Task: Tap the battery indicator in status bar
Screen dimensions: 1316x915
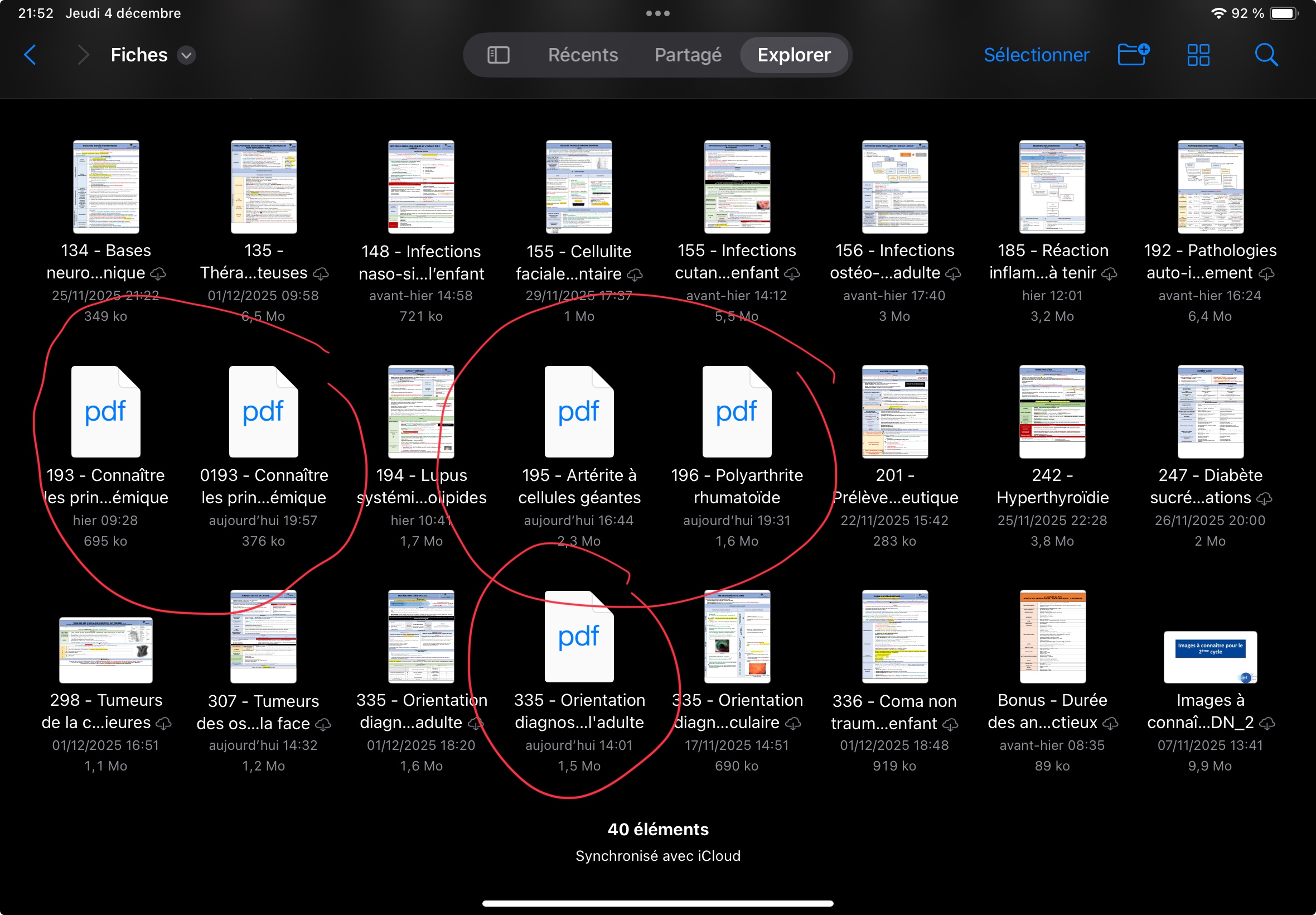Action: click(x=1283, y=13)
